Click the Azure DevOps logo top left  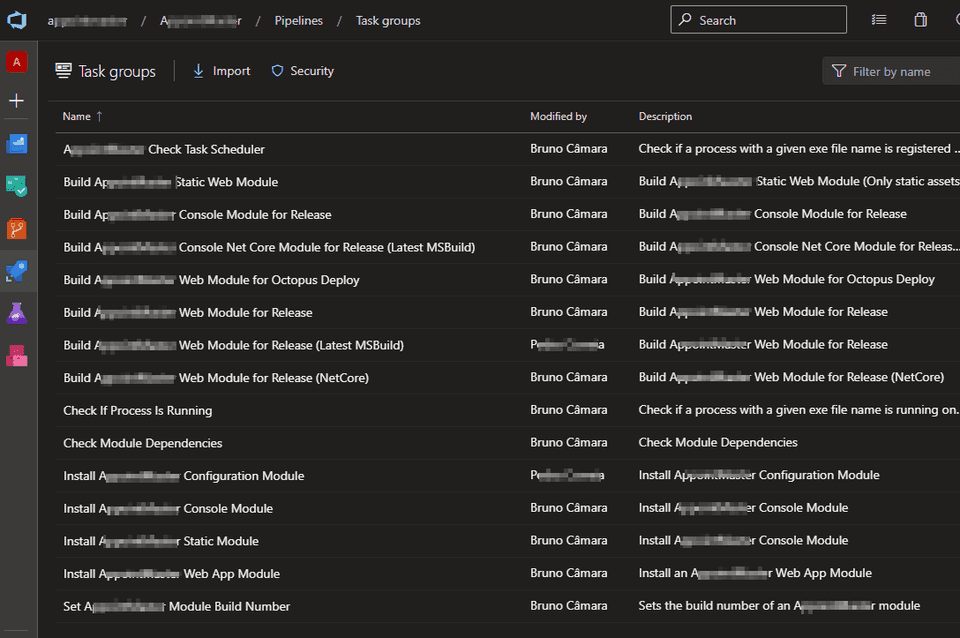(16, 19)
